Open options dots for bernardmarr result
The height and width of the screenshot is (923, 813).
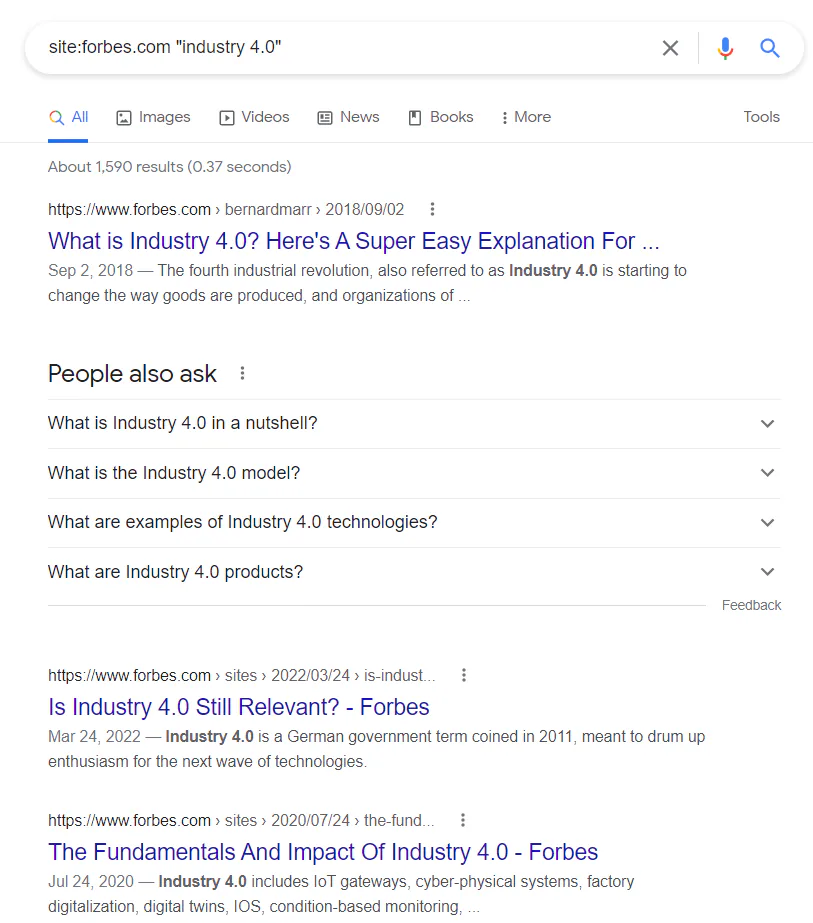pyautogui.click(x=432, y=209)
